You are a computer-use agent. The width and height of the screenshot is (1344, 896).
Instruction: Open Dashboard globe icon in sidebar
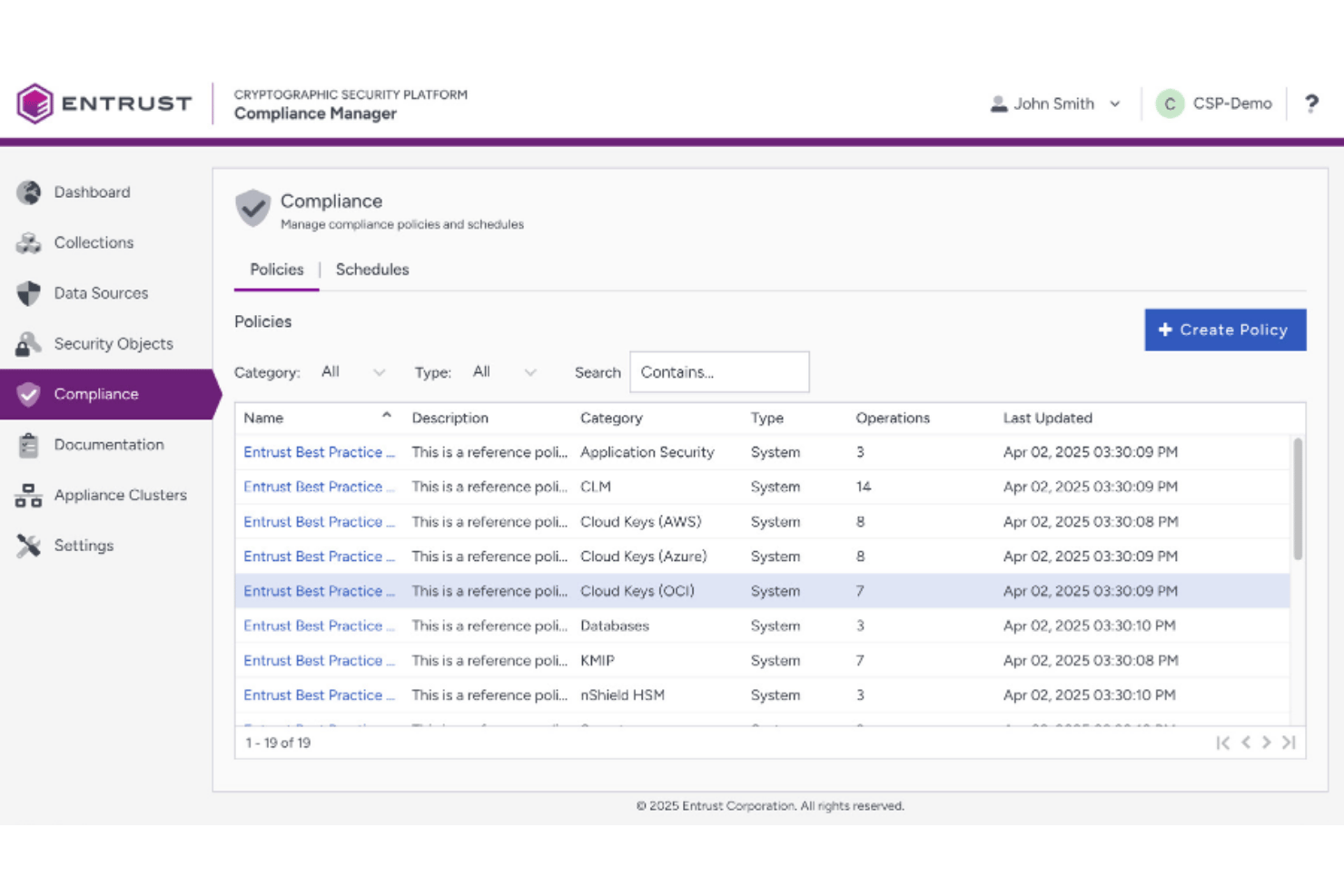29,192
